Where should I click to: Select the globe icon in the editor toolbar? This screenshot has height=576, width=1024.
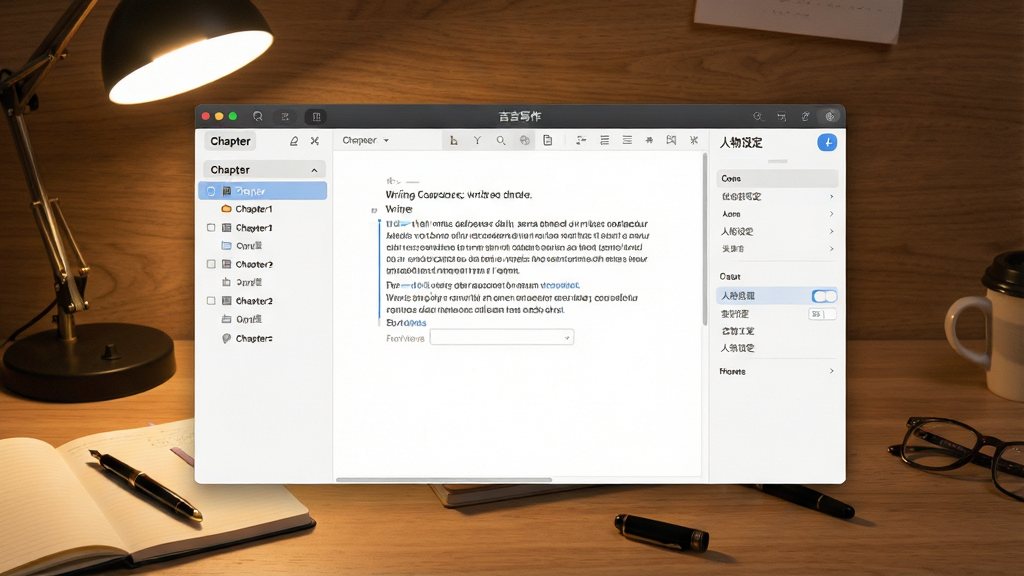click(x=524, y=140)
